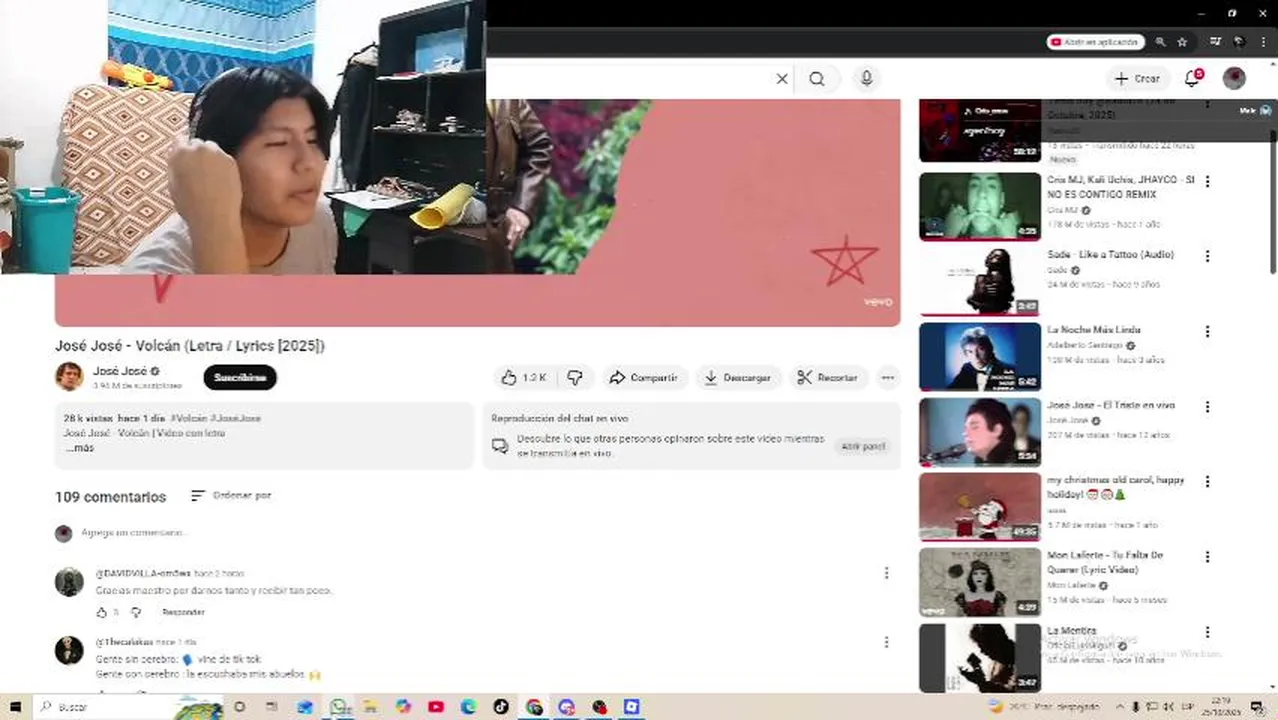
Task: Click the zoom magnifier icon in address bar
Action: (1160, 42)
